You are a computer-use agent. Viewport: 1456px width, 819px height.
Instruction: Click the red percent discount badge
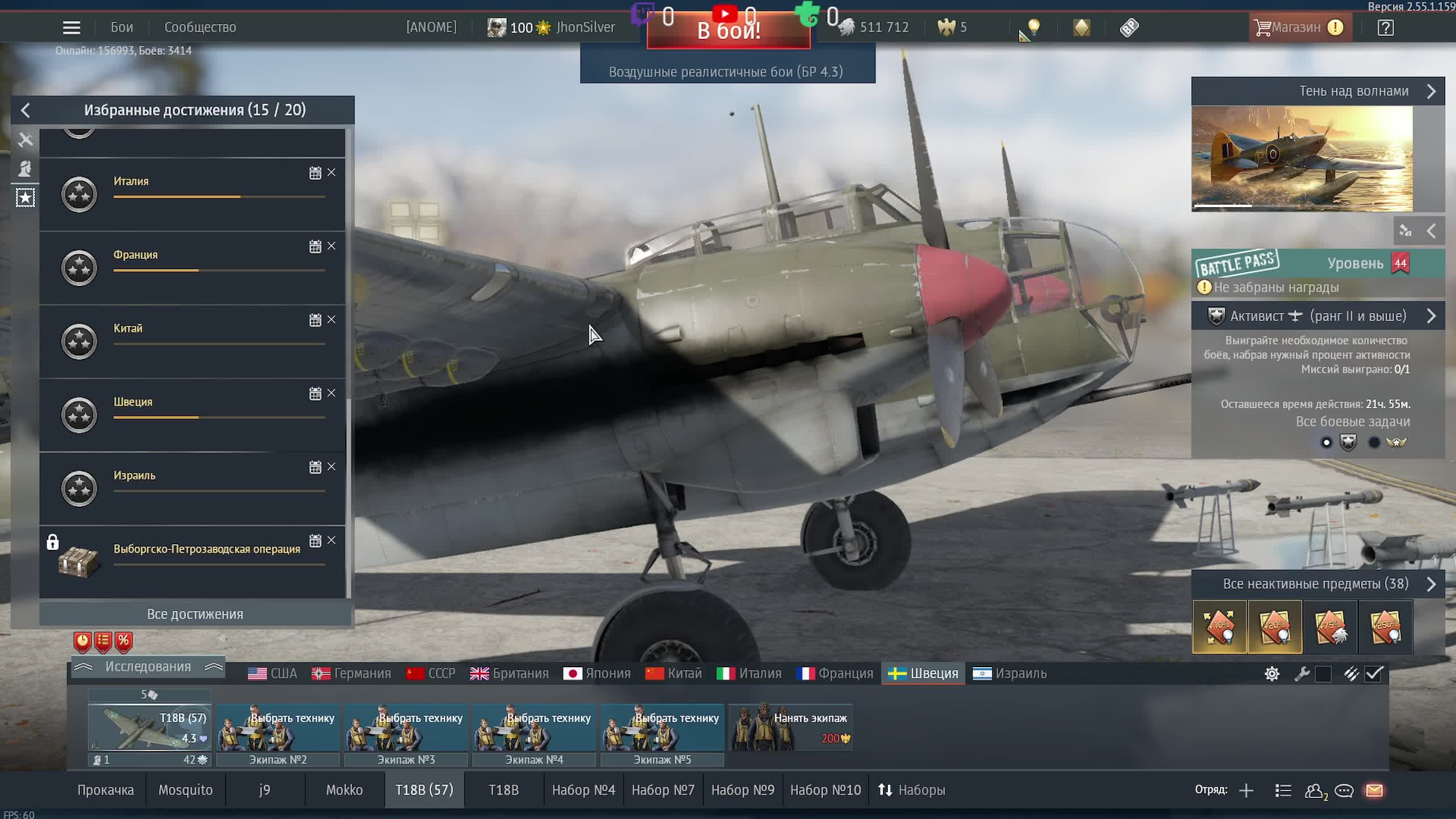pyautogui.click(x=123, y=642)
